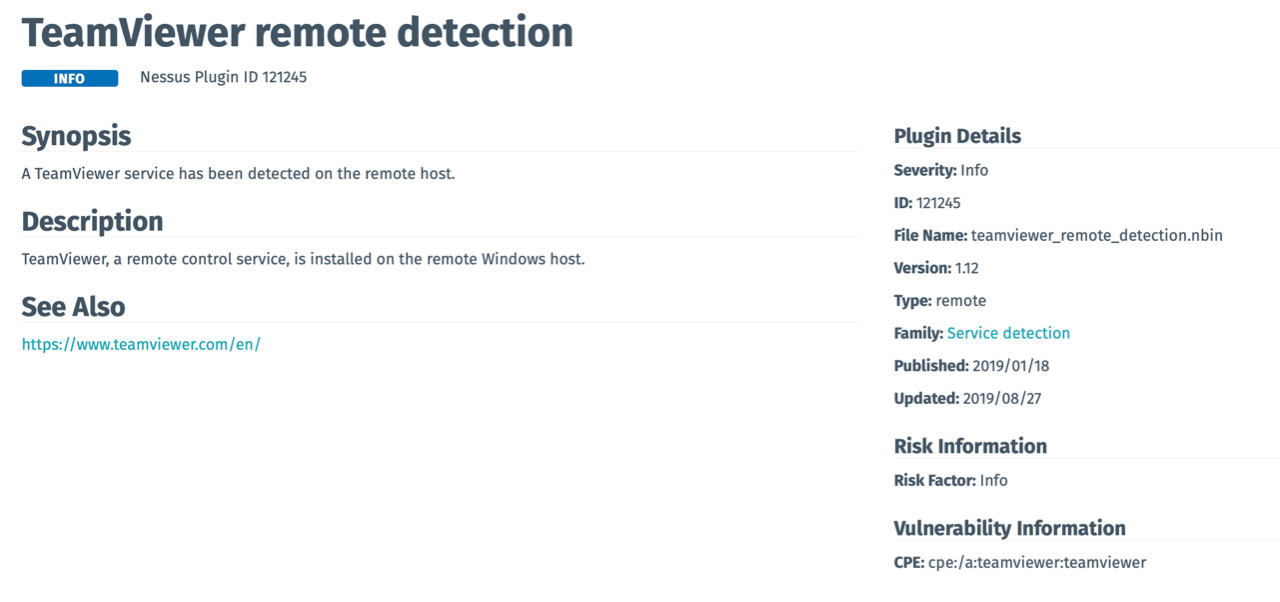Click the synopsis sentence about detected service
Screen dimensions: 1280x602
click(x=238, y=174)
